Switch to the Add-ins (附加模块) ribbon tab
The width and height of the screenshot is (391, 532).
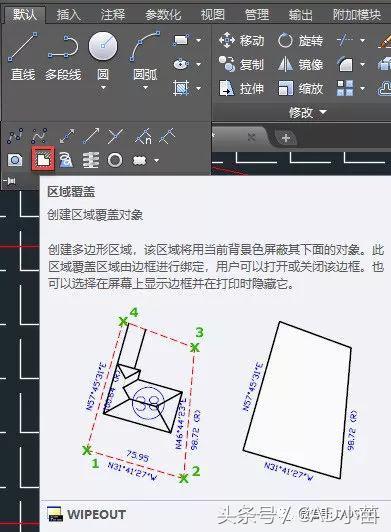pos(356,15)
